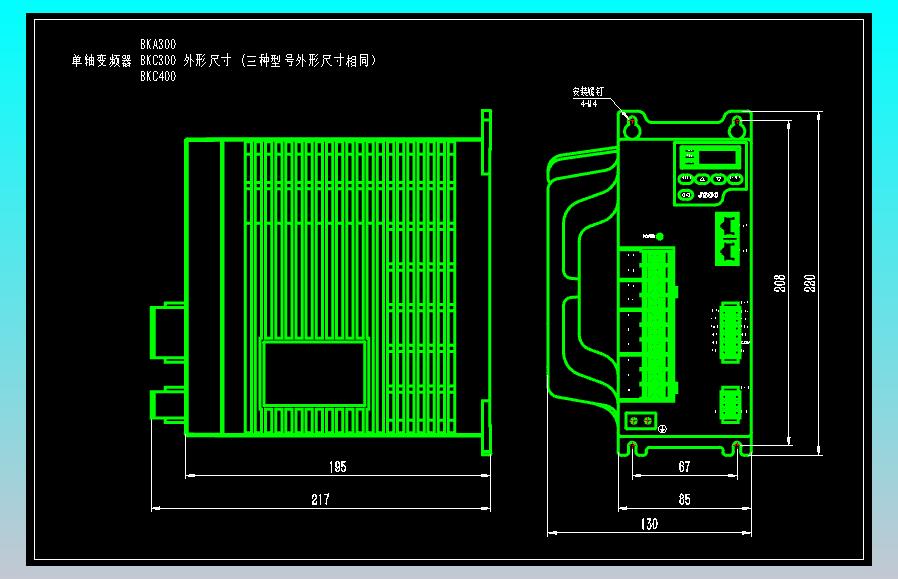Click the up-arrow key on the drawn keypad
898x579 pixels.
702,179
